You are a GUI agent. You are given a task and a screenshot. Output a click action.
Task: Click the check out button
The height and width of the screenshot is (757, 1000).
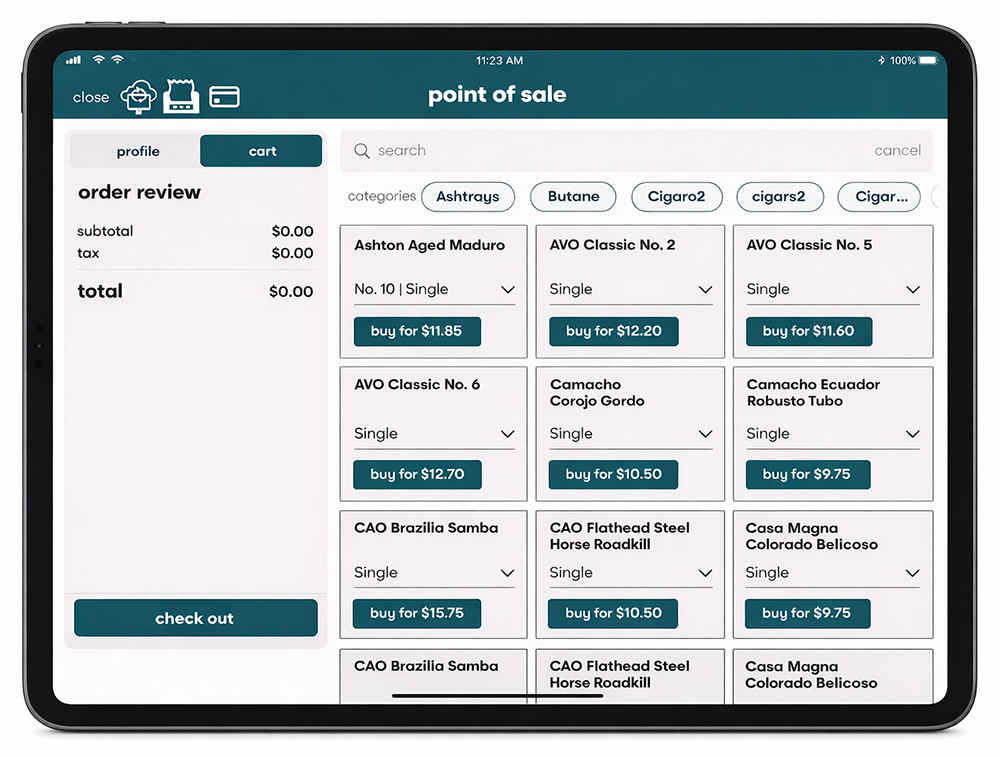(x=195, y=618)
